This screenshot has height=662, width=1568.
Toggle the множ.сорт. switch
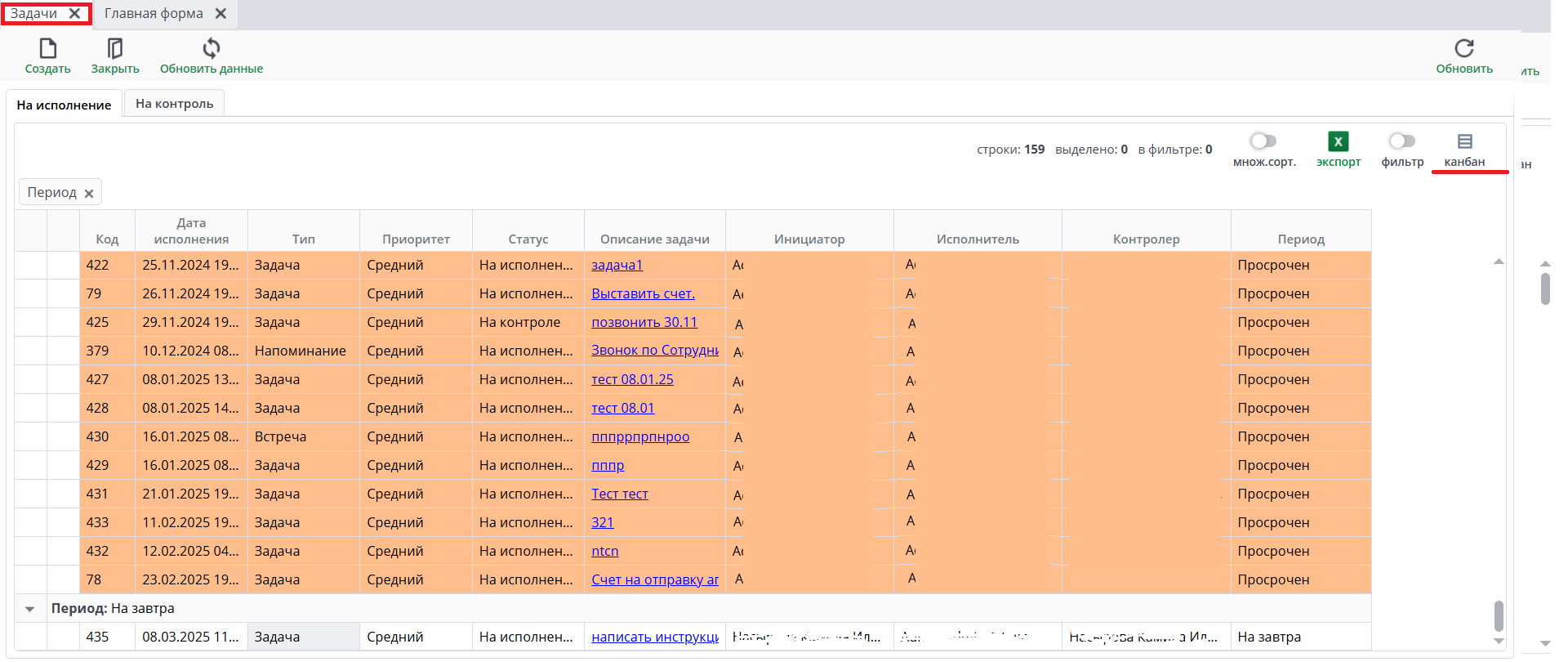pos(1263,141)
